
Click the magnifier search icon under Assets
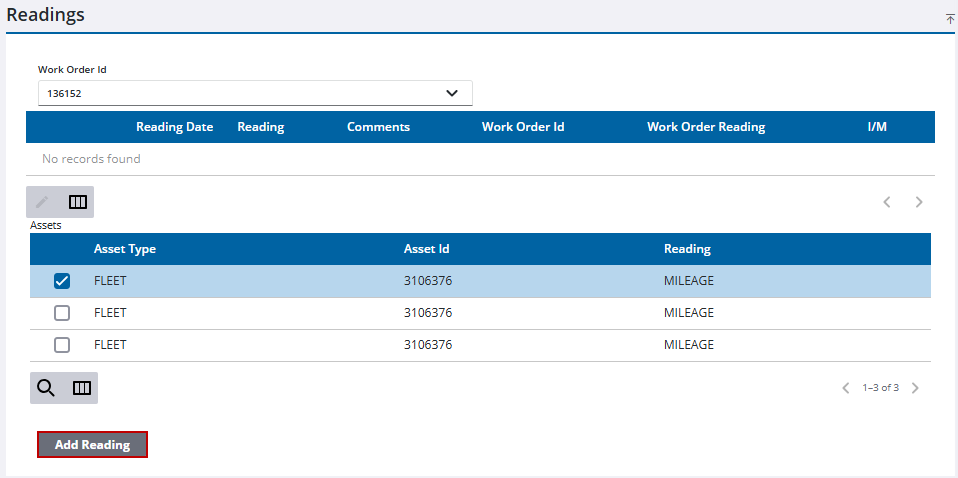coord(46,388)
